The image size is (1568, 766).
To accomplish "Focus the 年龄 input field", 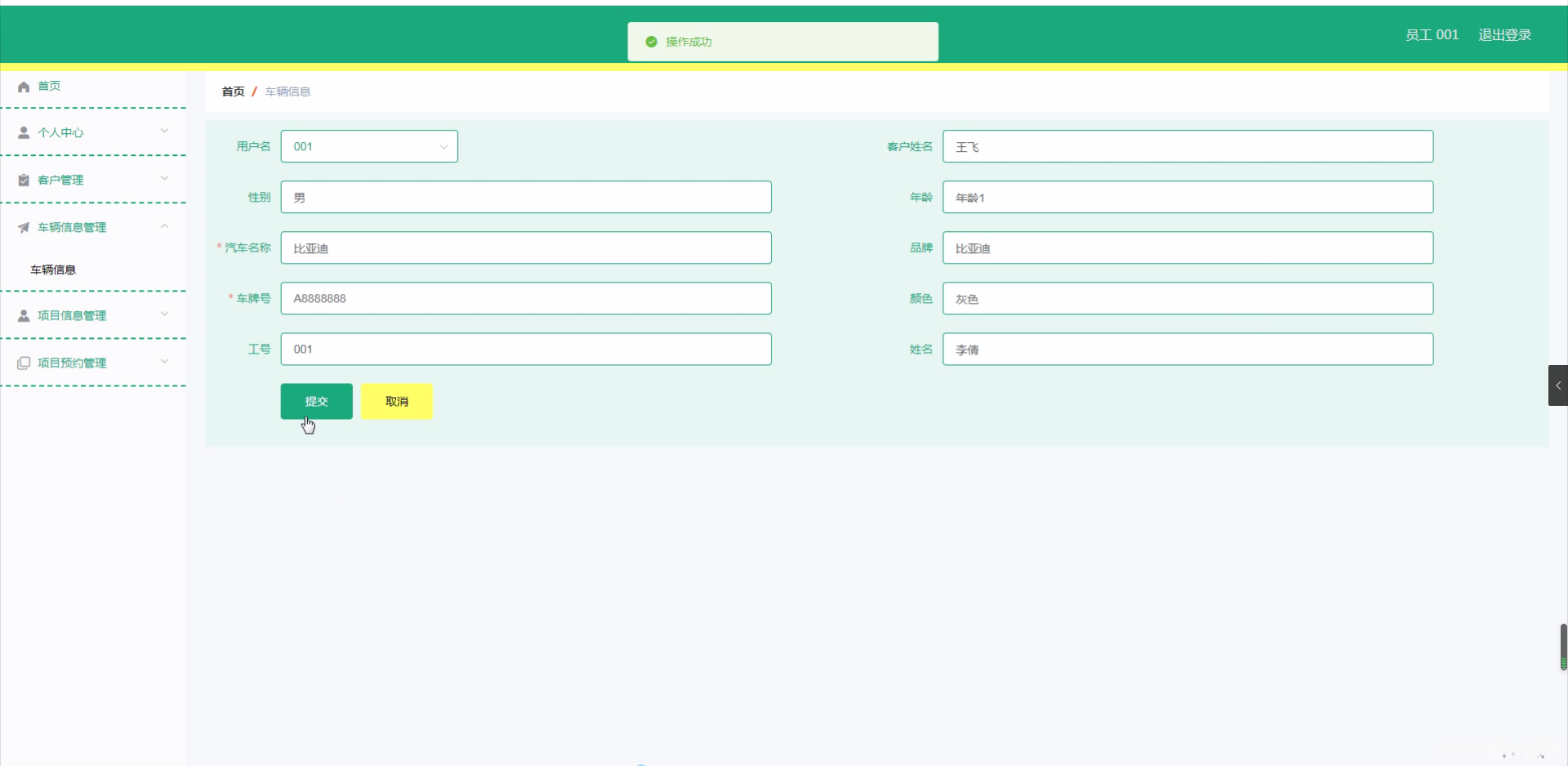I will (x=1187, y=197).
